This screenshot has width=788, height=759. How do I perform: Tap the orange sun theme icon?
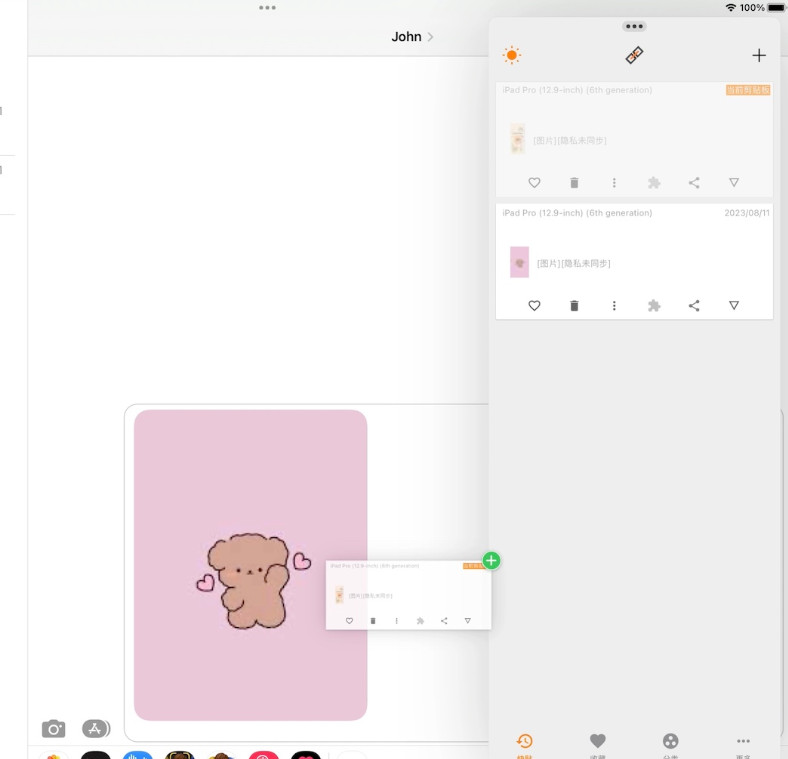pyautogui.click(x=512, y=55)
